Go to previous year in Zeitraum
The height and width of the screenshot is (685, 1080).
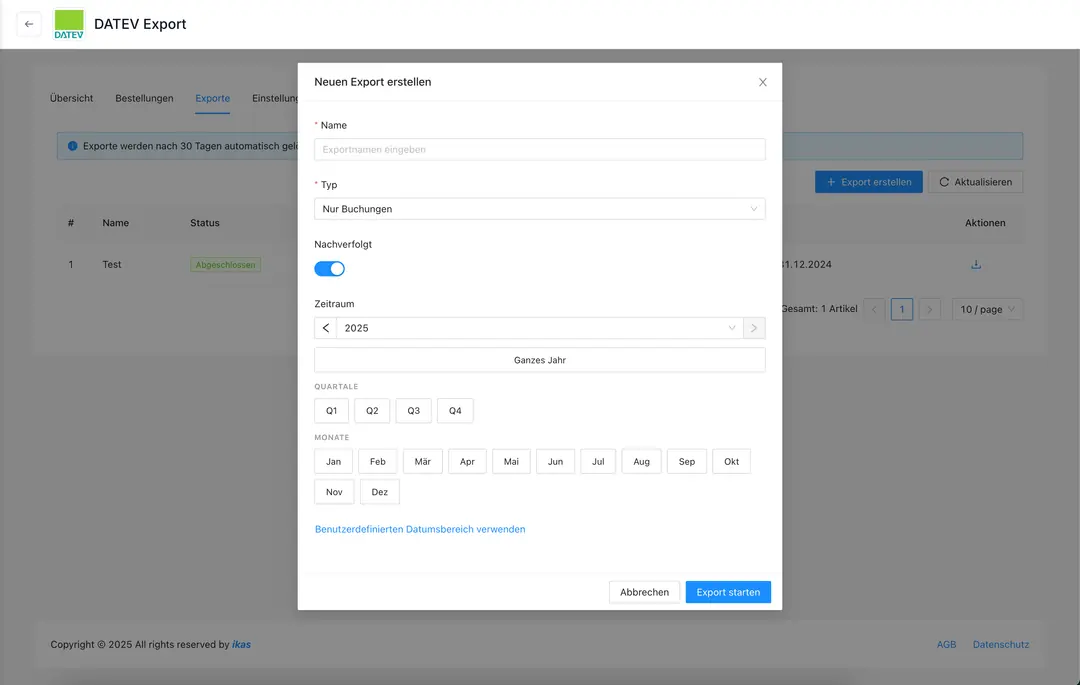coord(326,328)
